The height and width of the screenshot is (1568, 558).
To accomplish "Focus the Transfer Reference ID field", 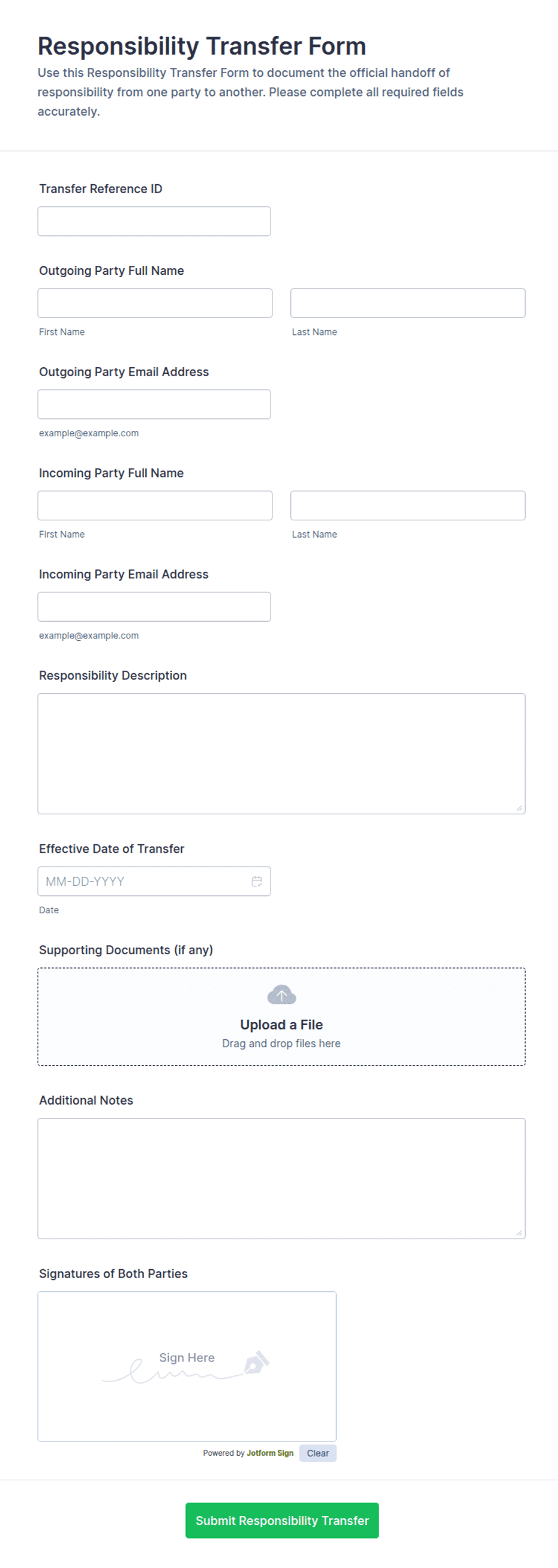I will tap(154, 221).
